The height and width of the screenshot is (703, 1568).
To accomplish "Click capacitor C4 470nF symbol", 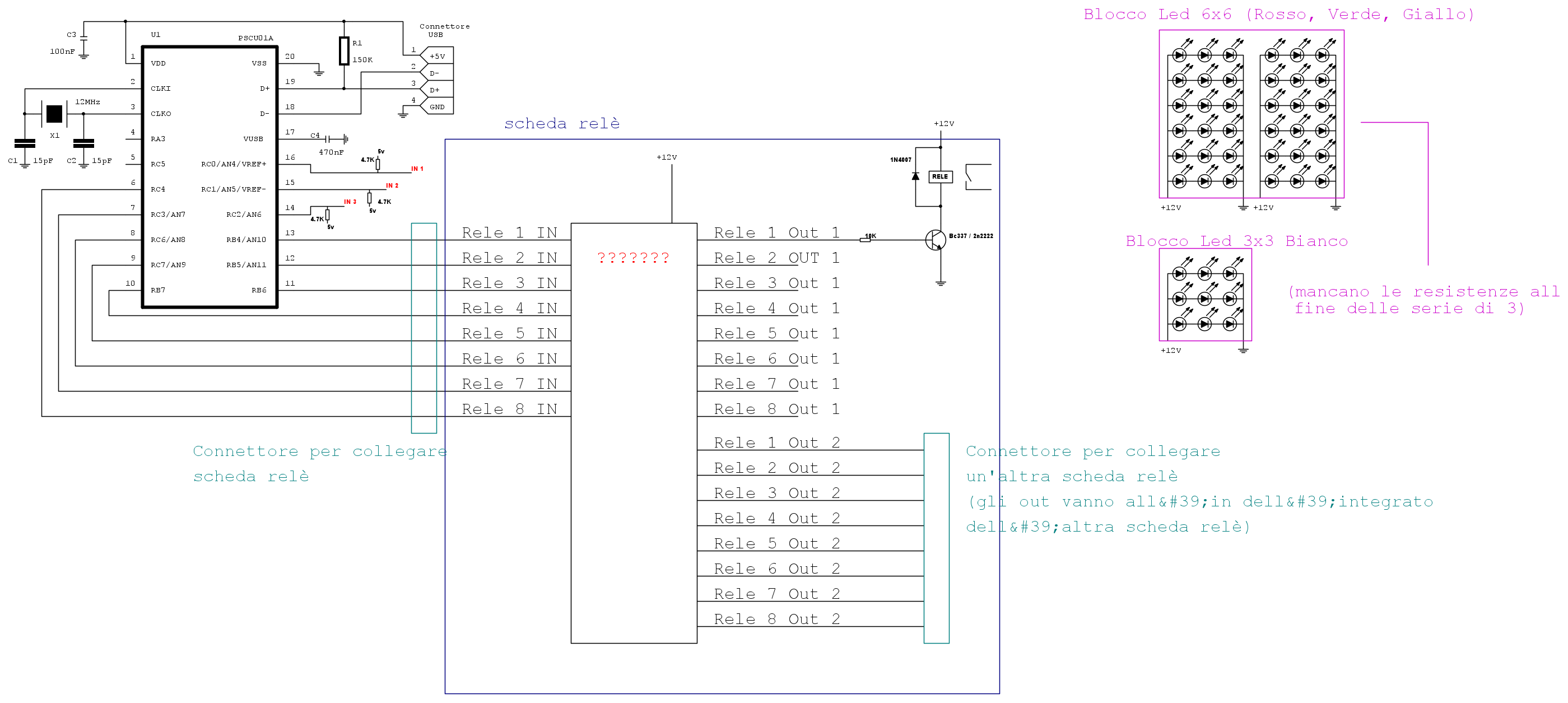I will click(328, 139).
